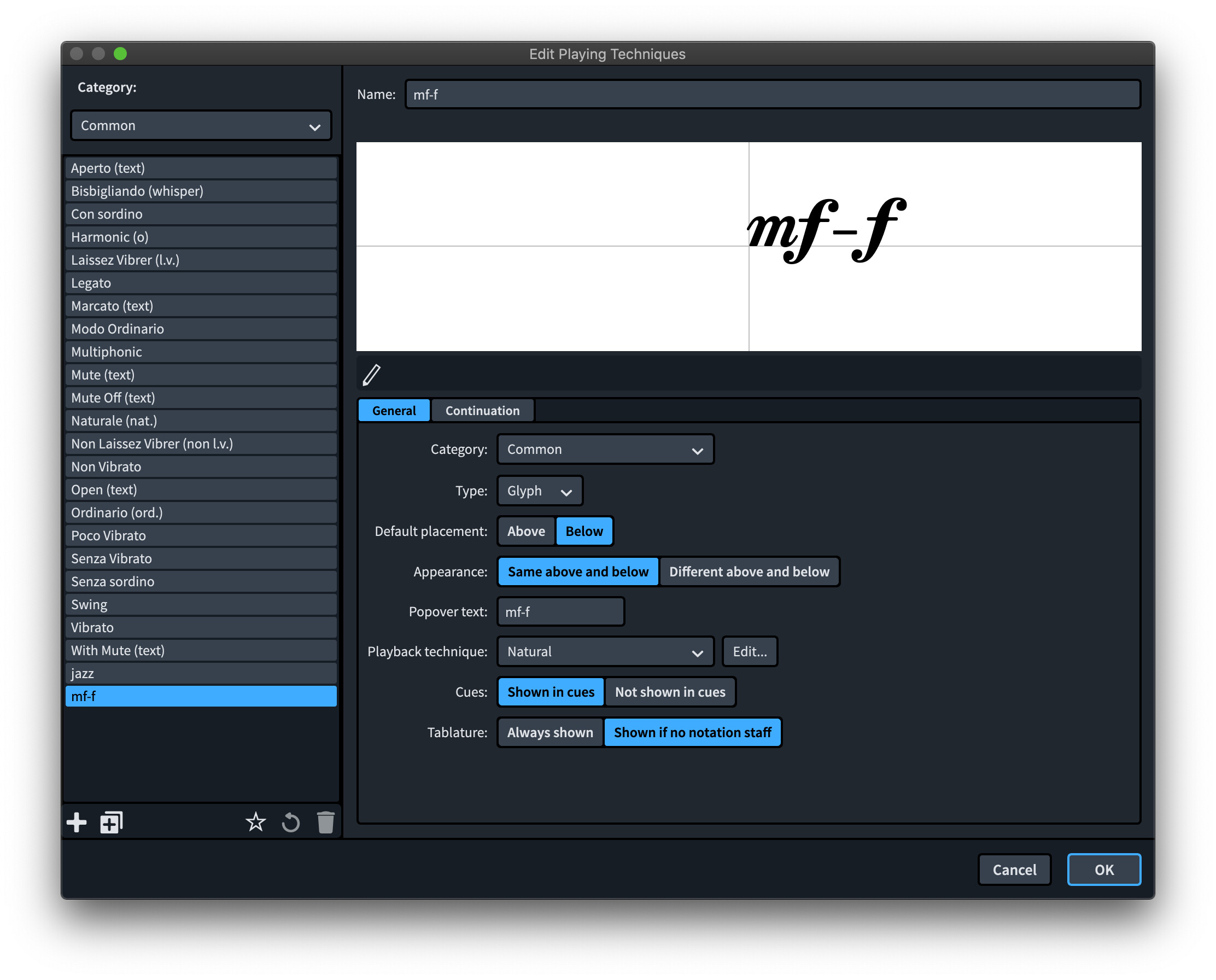Select Ordinario (ord.) in the list
Viewport: 1216px width, 980px height.
point(201,512)
